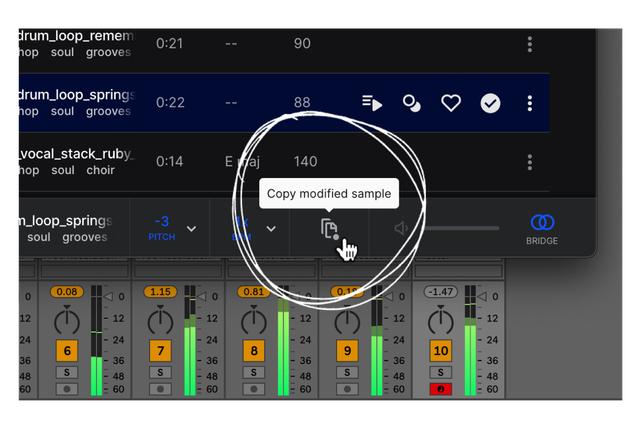
Task: Select the vocal_stack_ruby sample row
Action: [x=284, y=162]
